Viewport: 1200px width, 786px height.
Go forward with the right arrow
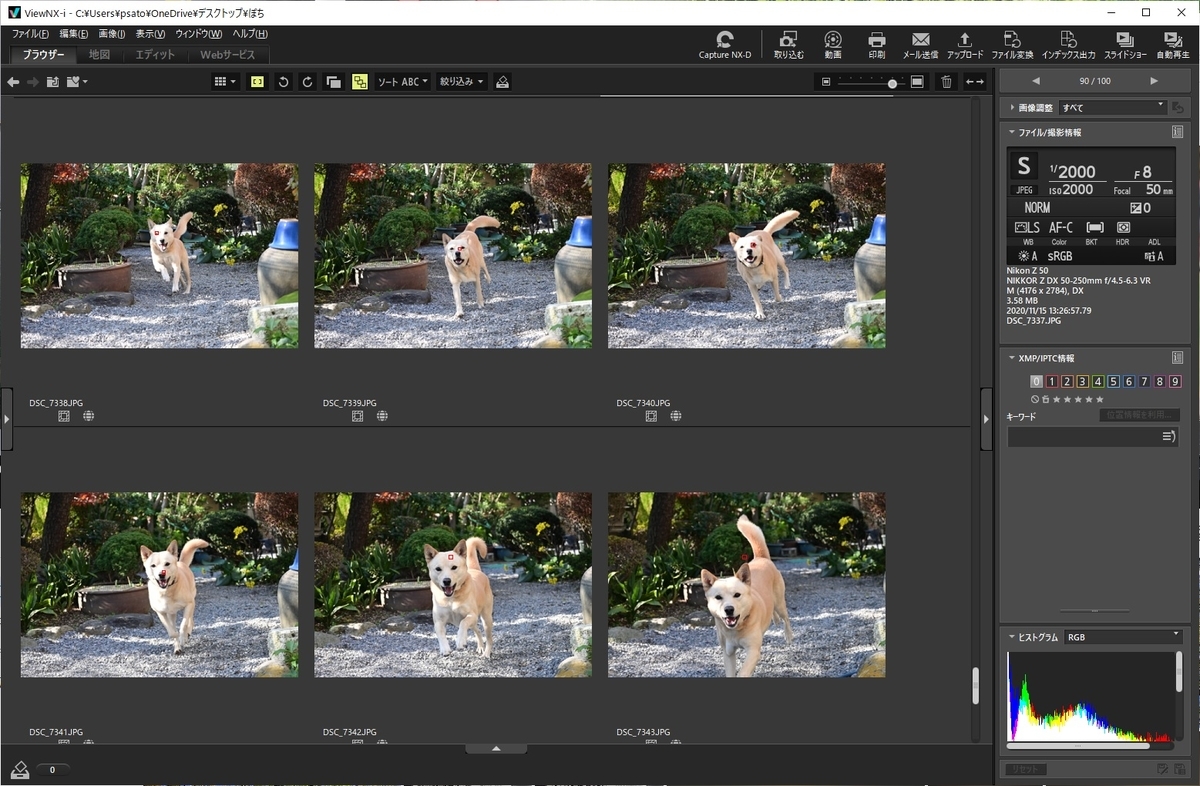33,82
